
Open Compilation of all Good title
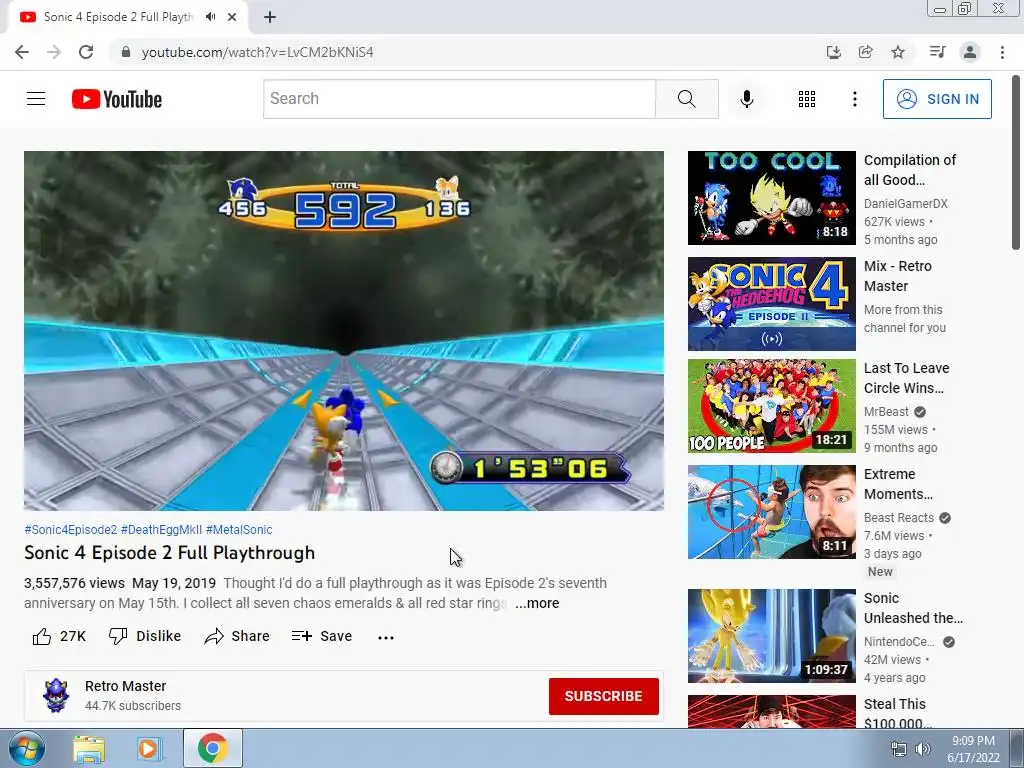[910, 170]
